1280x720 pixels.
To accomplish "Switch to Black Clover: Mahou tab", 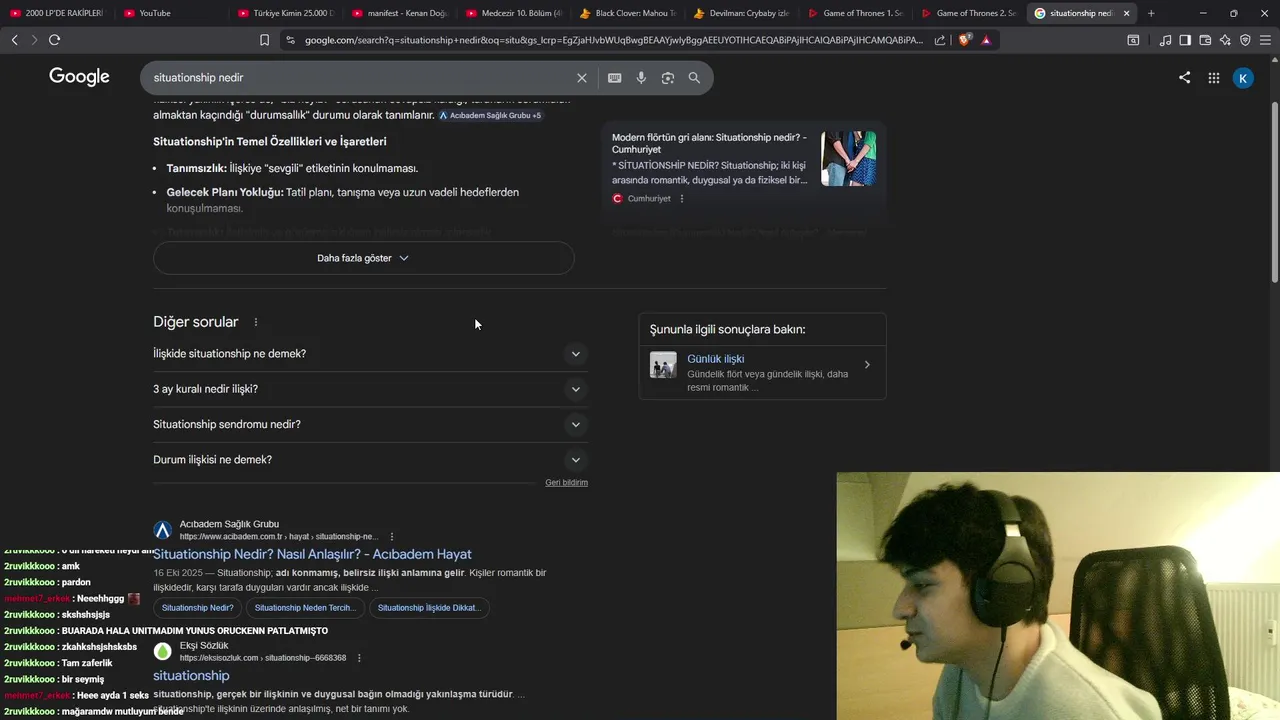I will [630, 13].
